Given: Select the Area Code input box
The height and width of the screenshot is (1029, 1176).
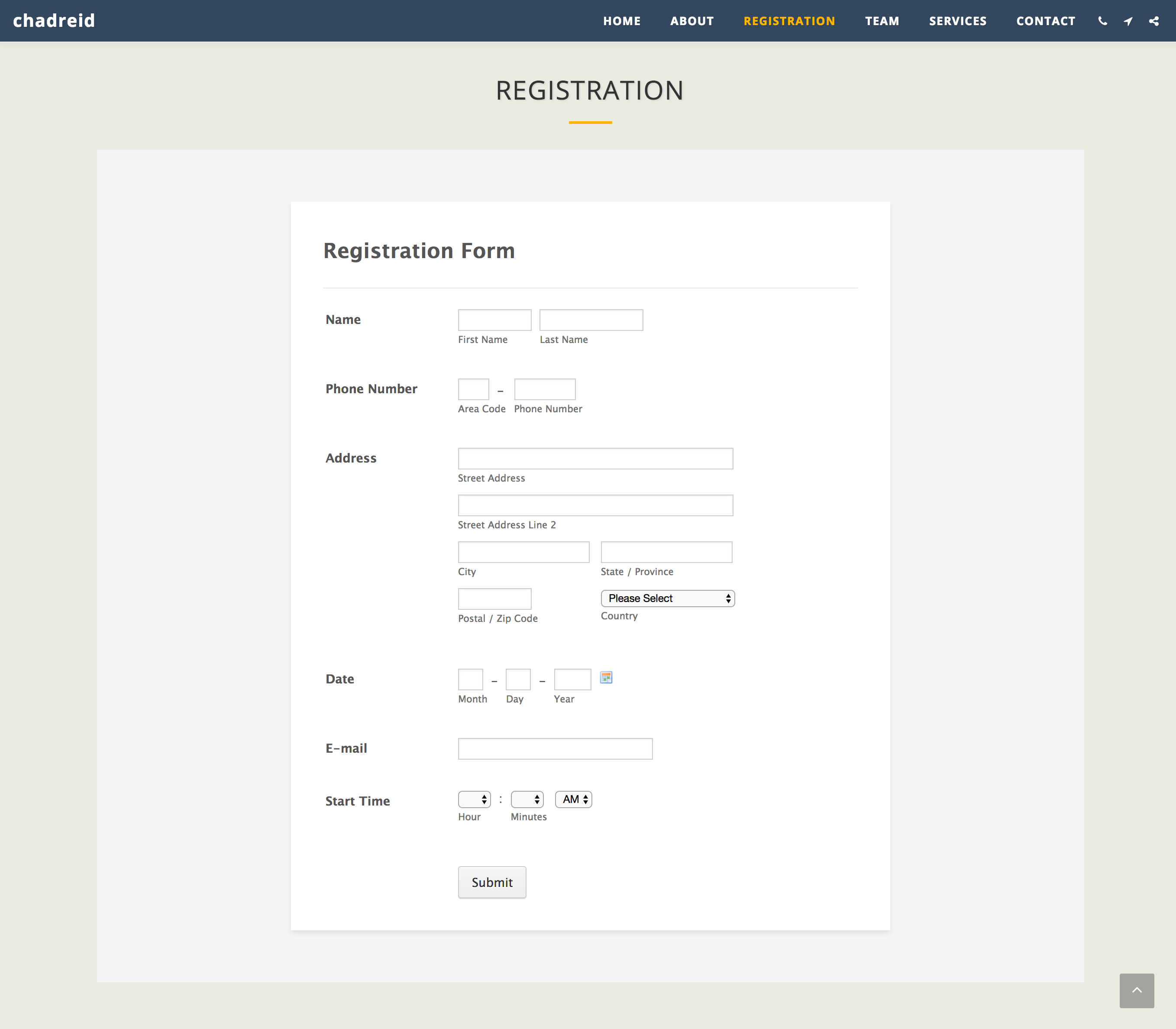Looking at the screenshot, I should (473, 389).
